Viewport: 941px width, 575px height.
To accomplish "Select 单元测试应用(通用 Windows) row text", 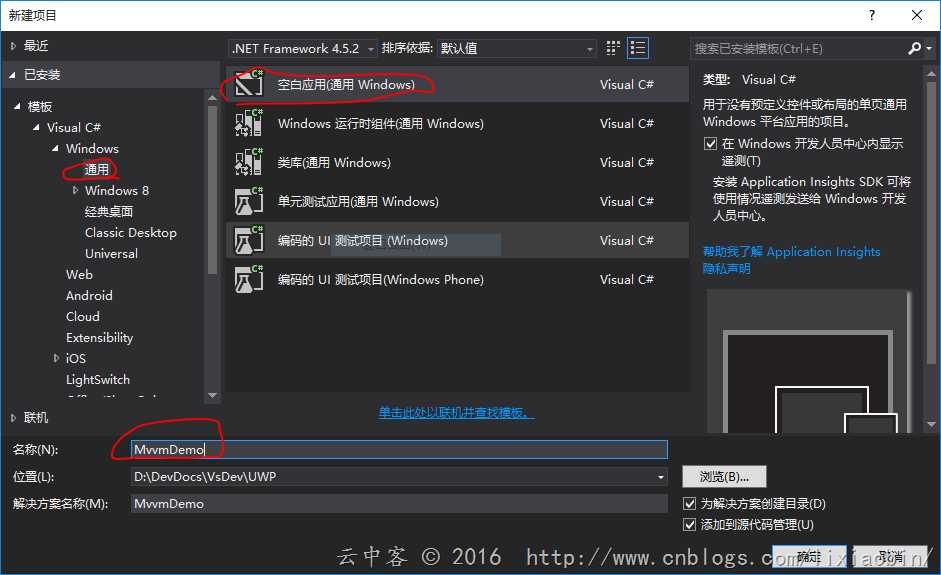I will pos(358,201).
